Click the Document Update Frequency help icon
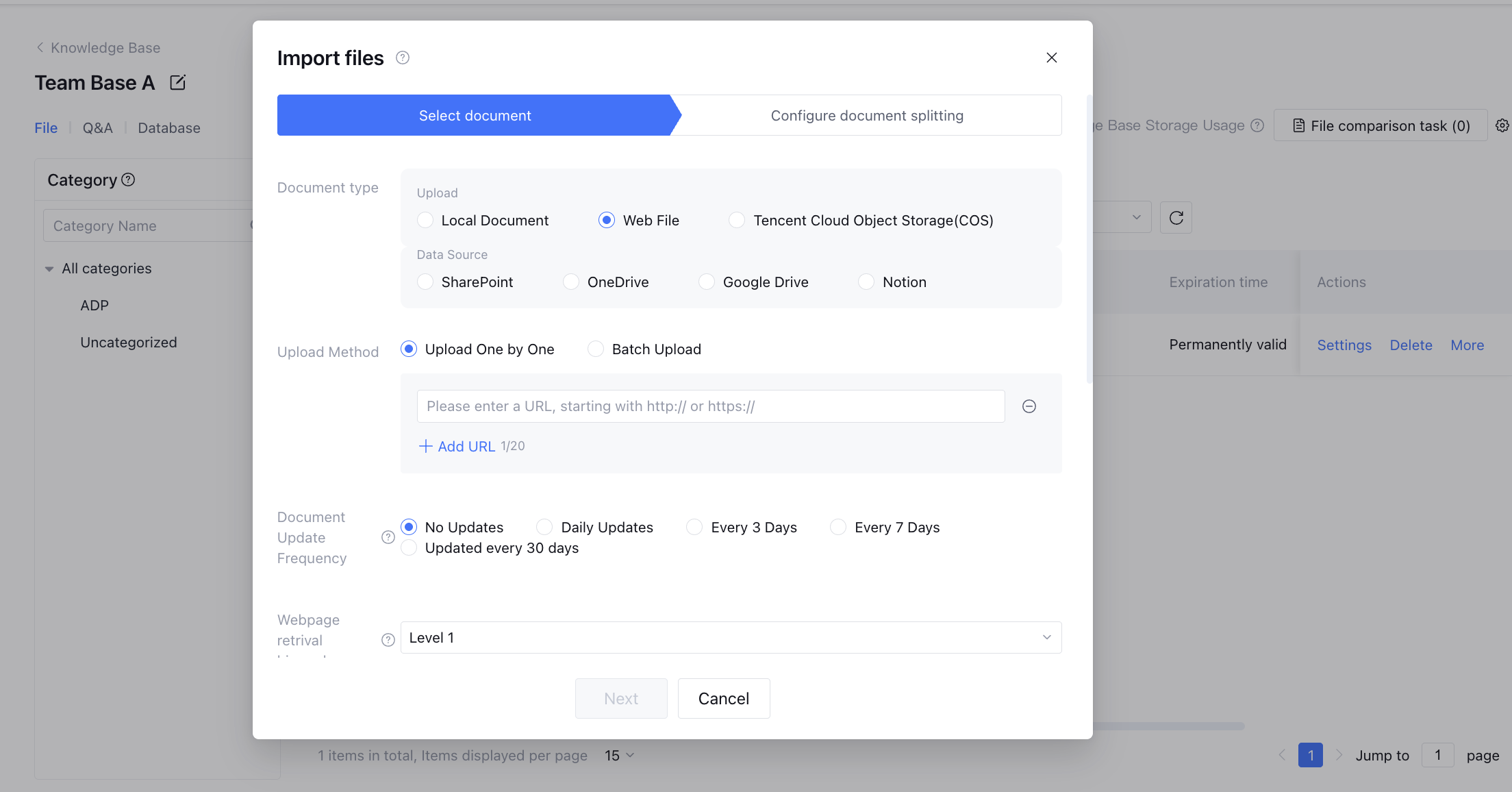Viewport: 1512px width, 792px height. click(x=388, y=537)
